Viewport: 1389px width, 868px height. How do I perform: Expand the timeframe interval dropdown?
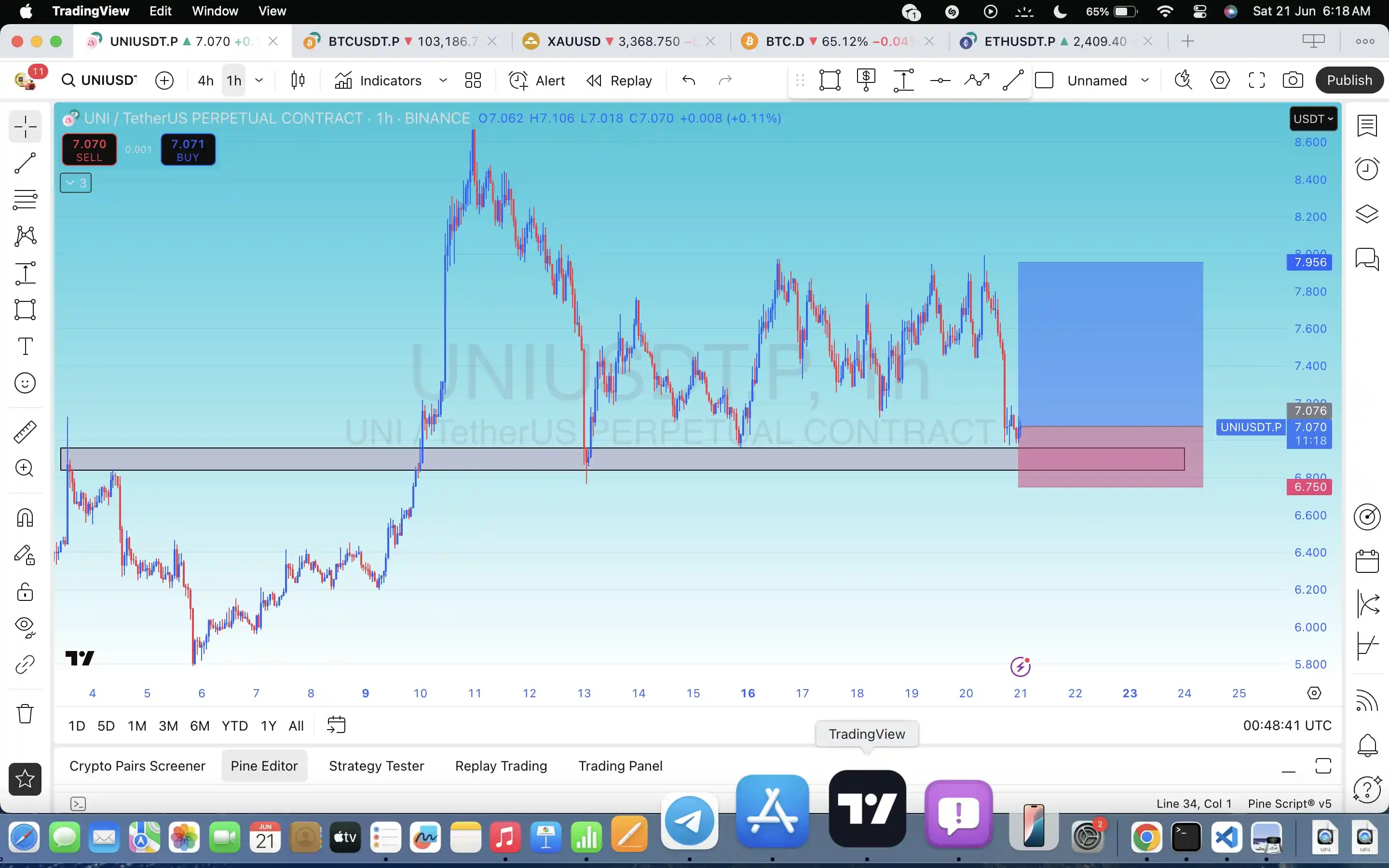[259, 81]
